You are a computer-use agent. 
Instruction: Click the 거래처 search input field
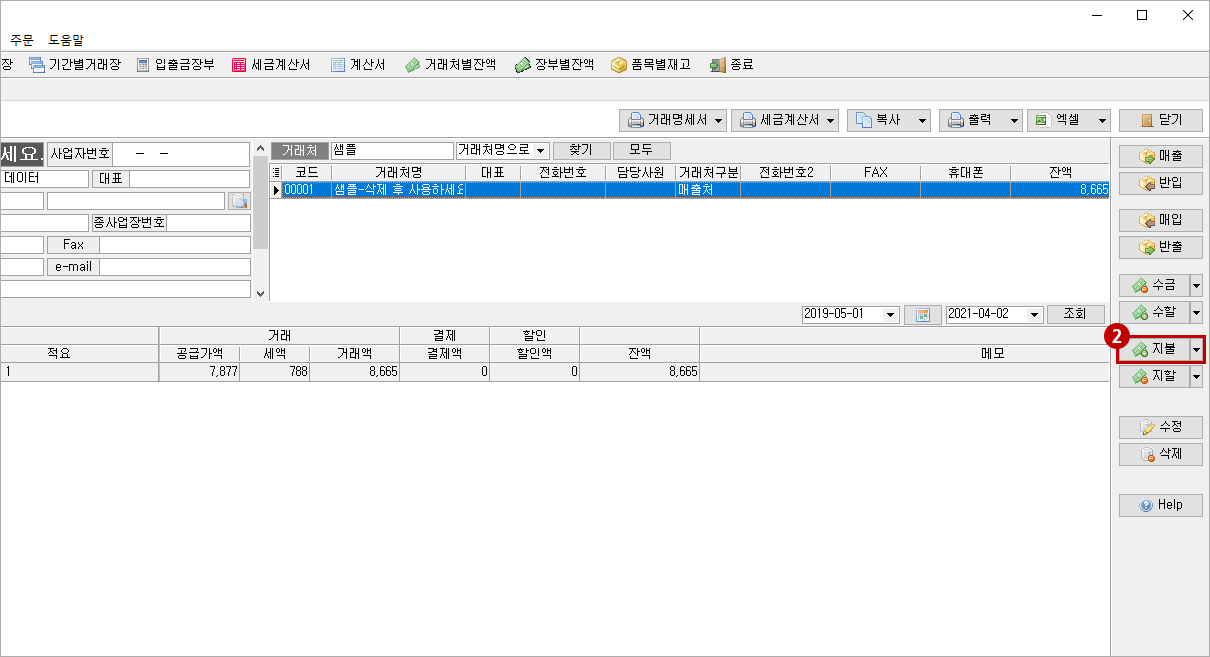pos(392,150)
